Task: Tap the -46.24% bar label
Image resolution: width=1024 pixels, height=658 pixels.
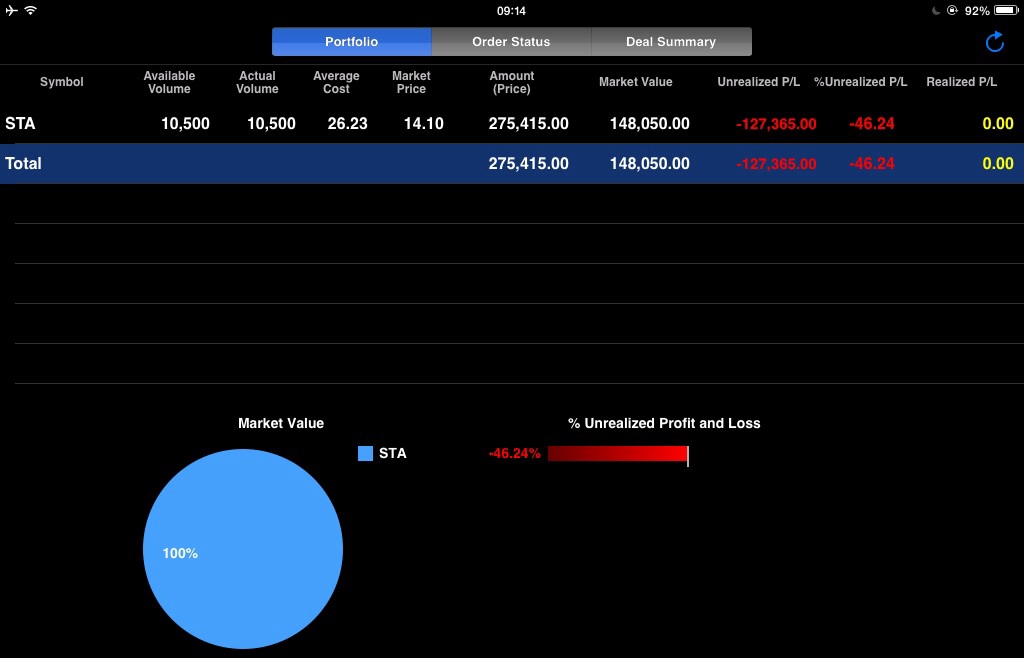Action: 515,454
